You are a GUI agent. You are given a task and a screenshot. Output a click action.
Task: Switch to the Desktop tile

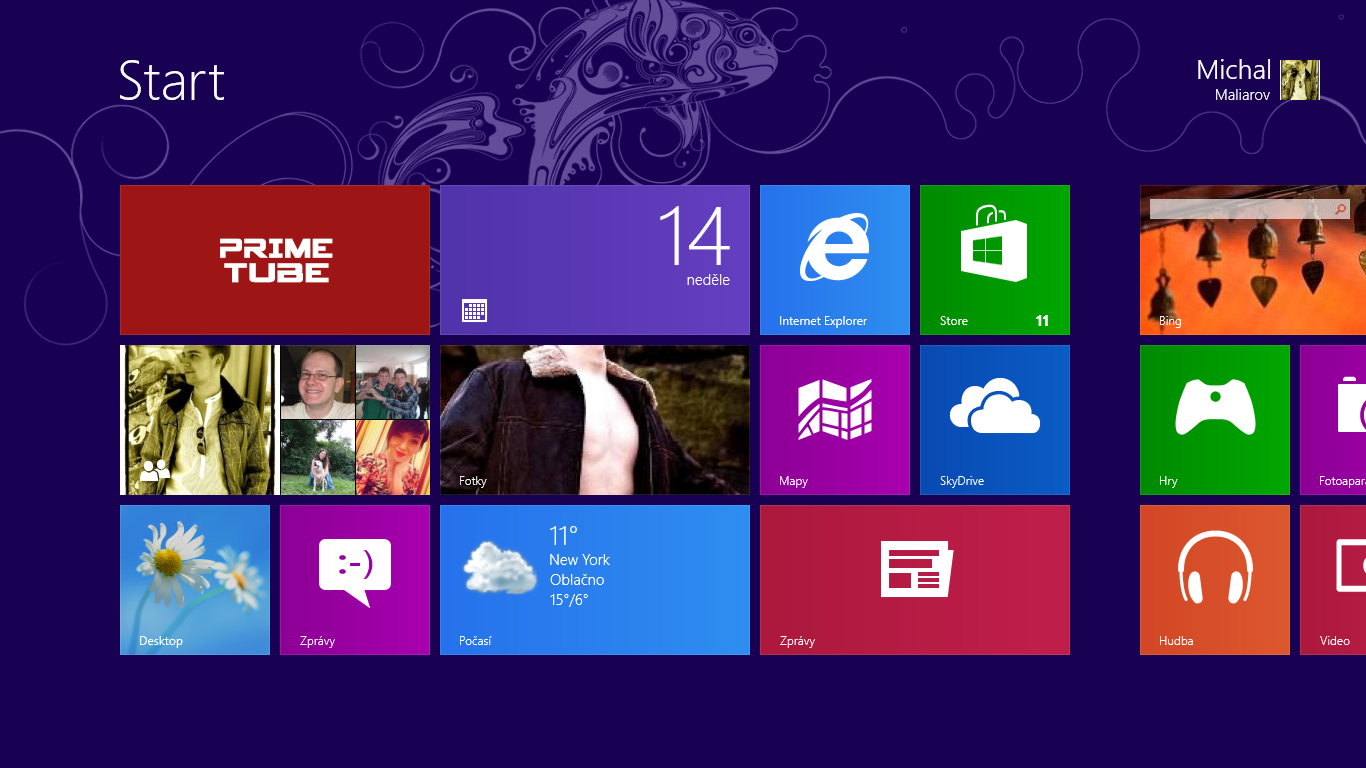195,580
